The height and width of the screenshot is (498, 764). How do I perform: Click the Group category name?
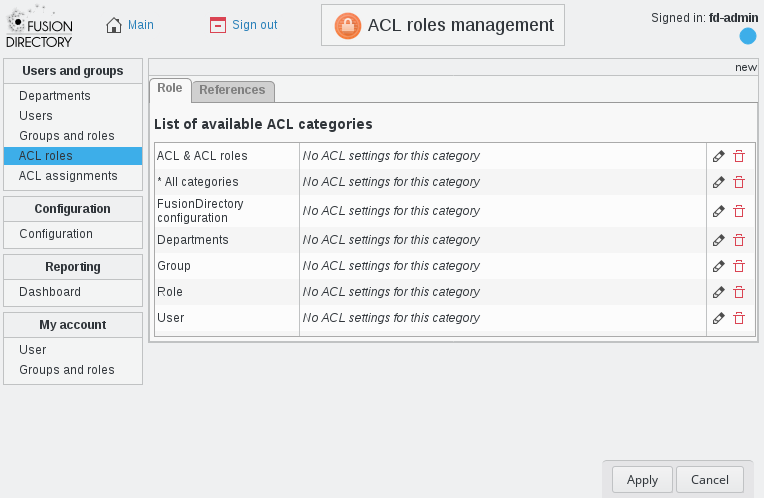pos(174,266)
